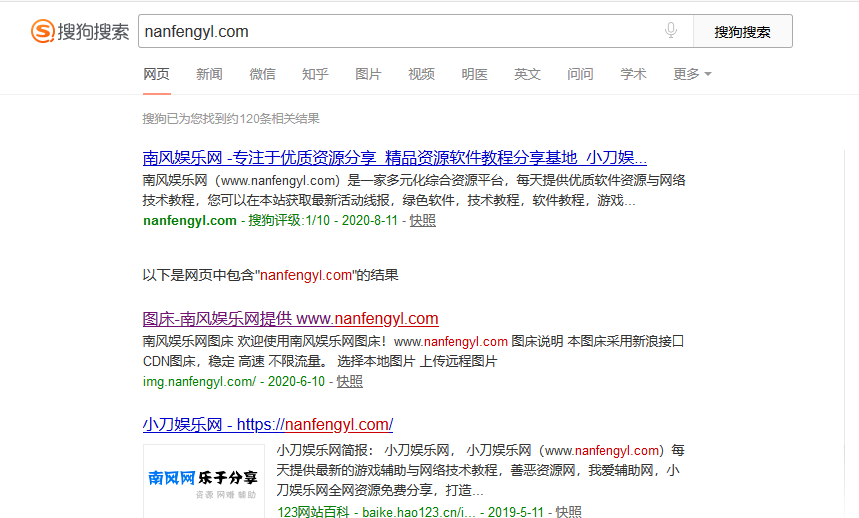Open the 图床-南风娱乐网提供 result link
The width and height of the screenshot is (859, 518).
tap(290, 319)
